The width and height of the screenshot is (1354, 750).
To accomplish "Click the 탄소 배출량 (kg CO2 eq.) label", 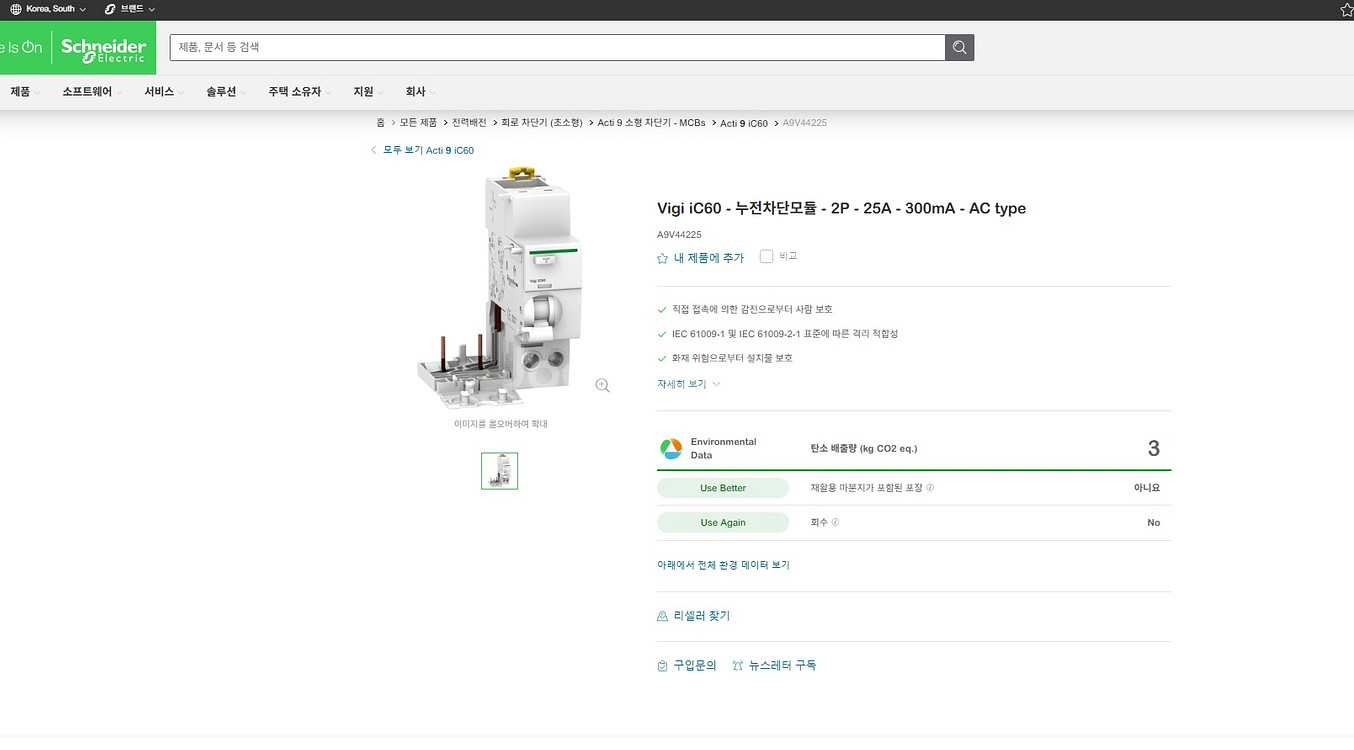I will 864,448.
